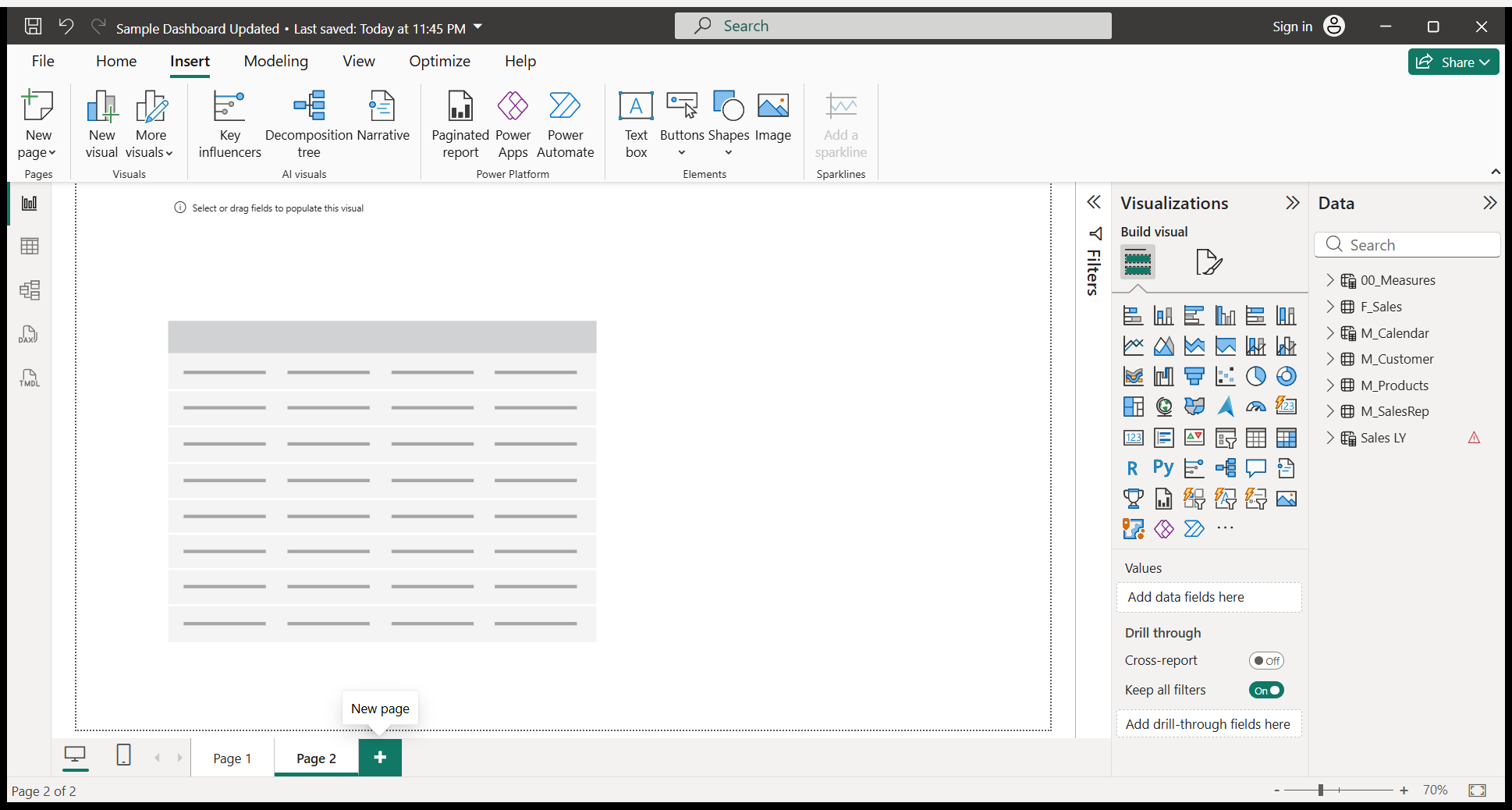Switch to Page 1 tab
This screenshot has height=810, width=1512.
(232, 758)
